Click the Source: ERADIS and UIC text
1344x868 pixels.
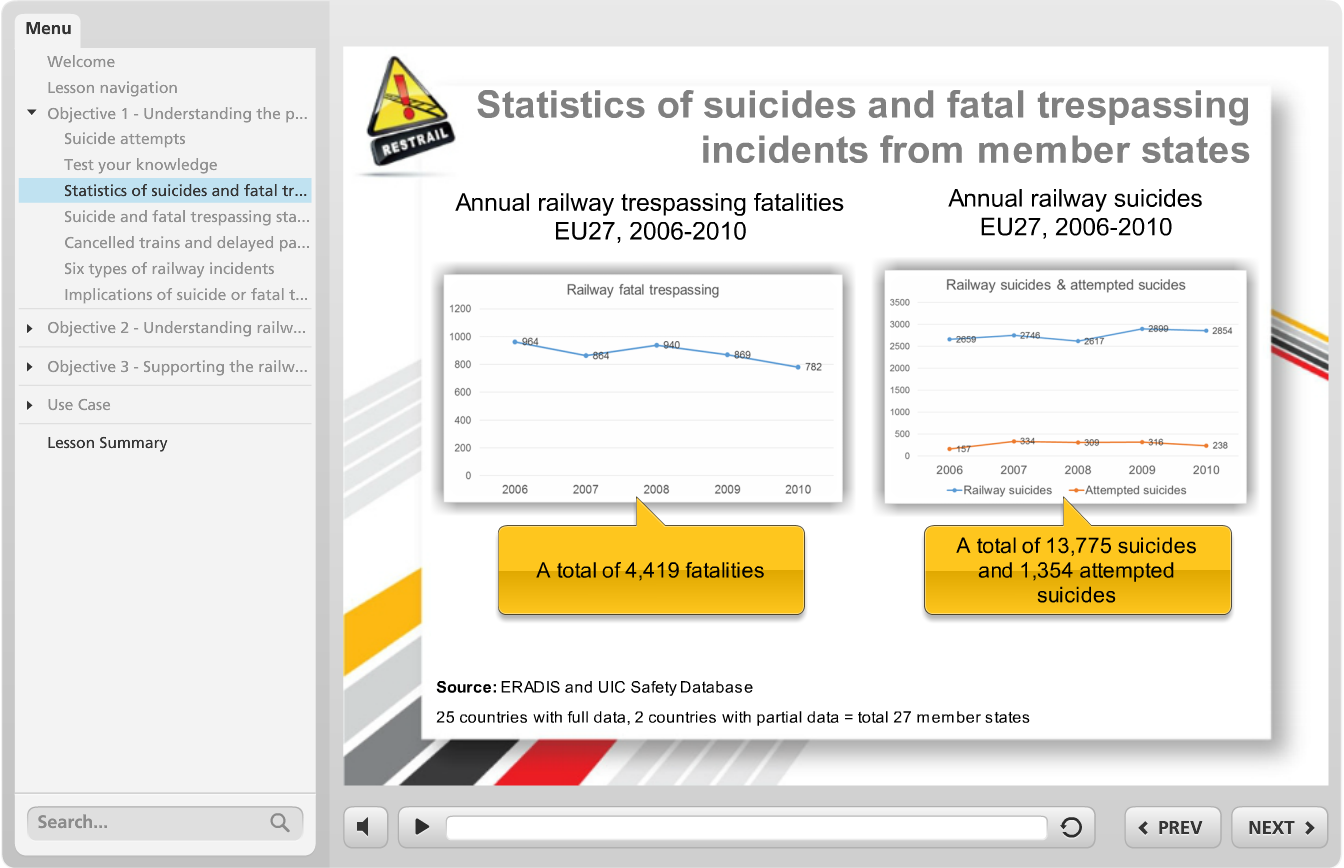point(594,687)
